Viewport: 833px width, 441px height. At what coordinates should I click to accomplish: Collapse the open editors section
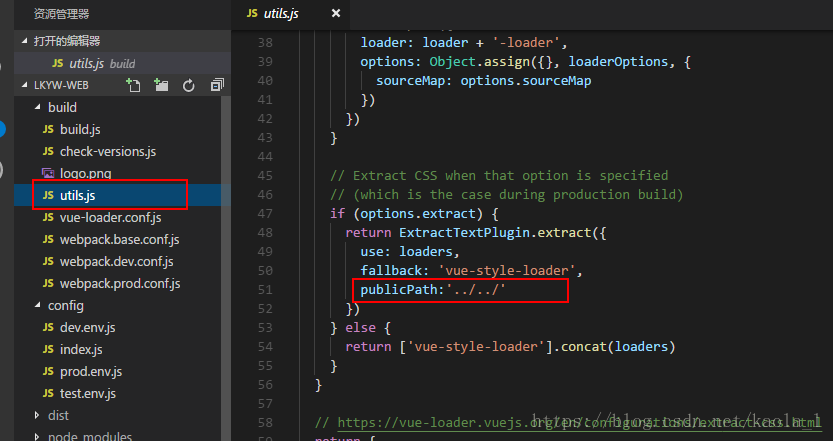(24, 41)
